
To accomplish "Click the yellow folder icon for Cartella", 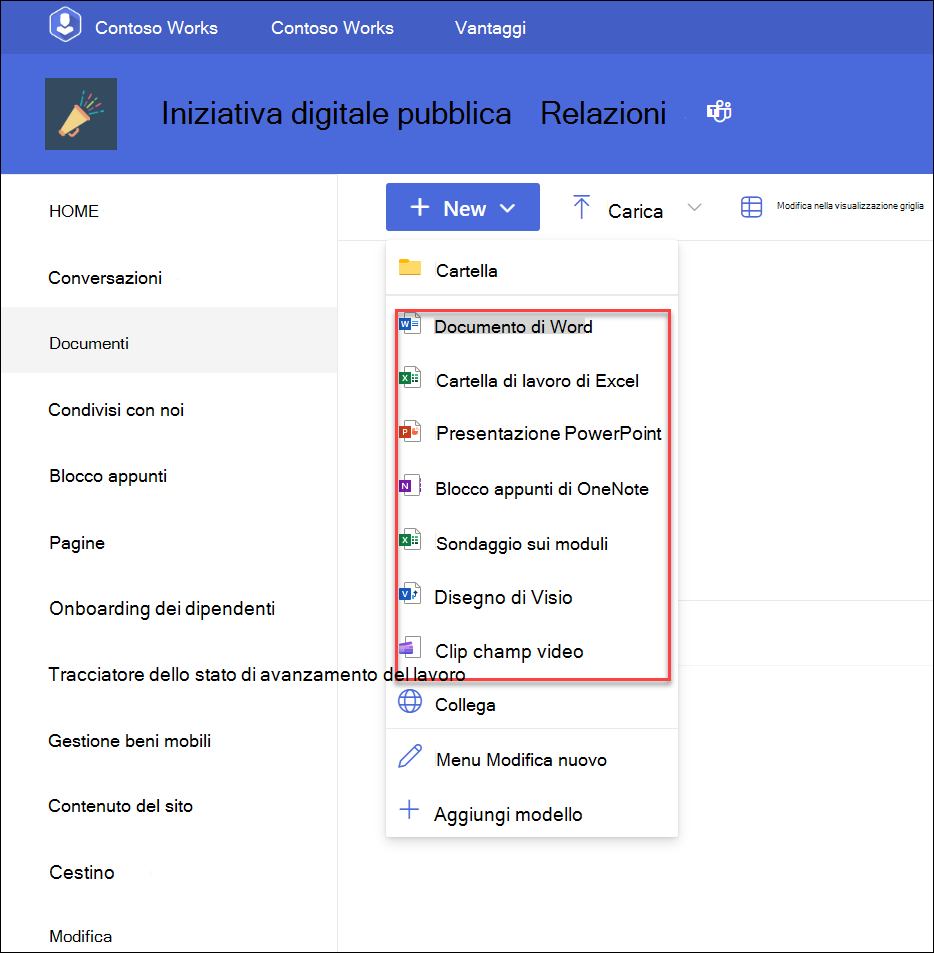I will (x=410, y=267).
